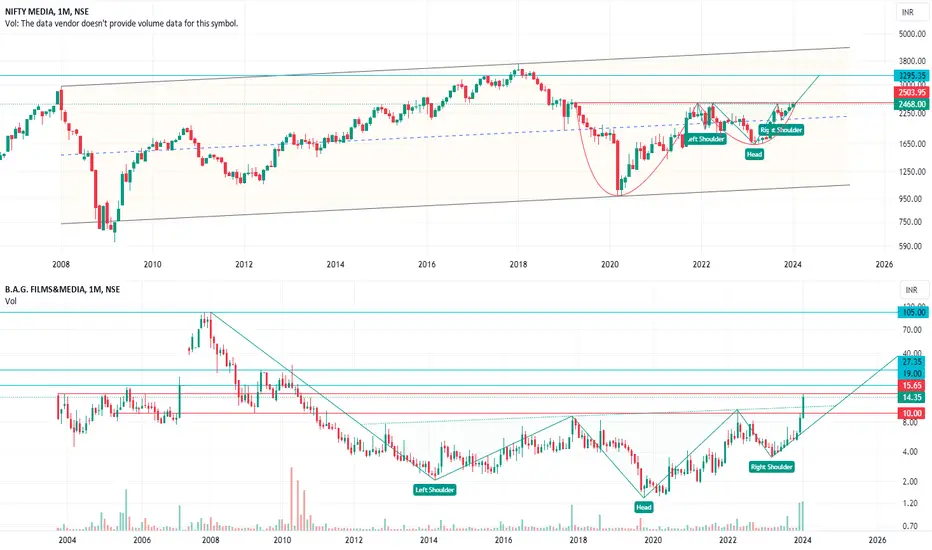Screen dimensions: 932x550
Task: Click the 19.00 price label
Action: click(x=912, y=373)
